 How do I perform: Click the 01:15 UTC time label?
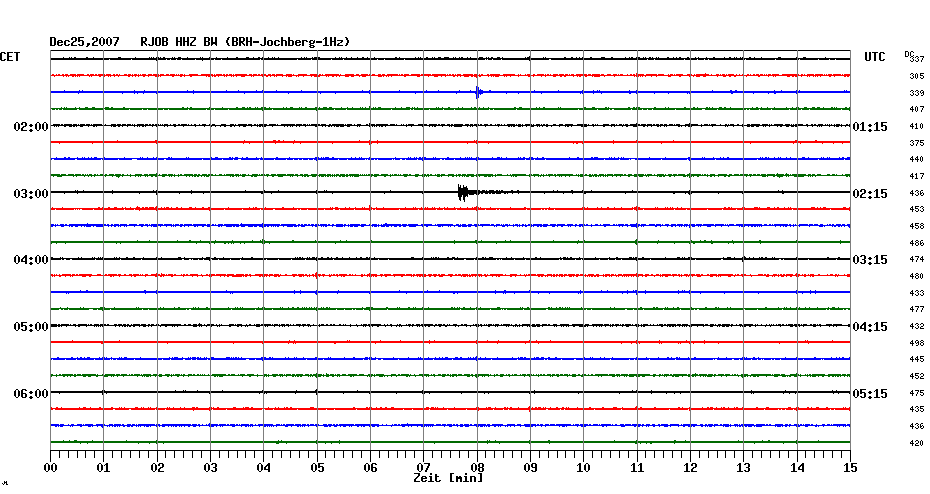(x=870, y=127)
